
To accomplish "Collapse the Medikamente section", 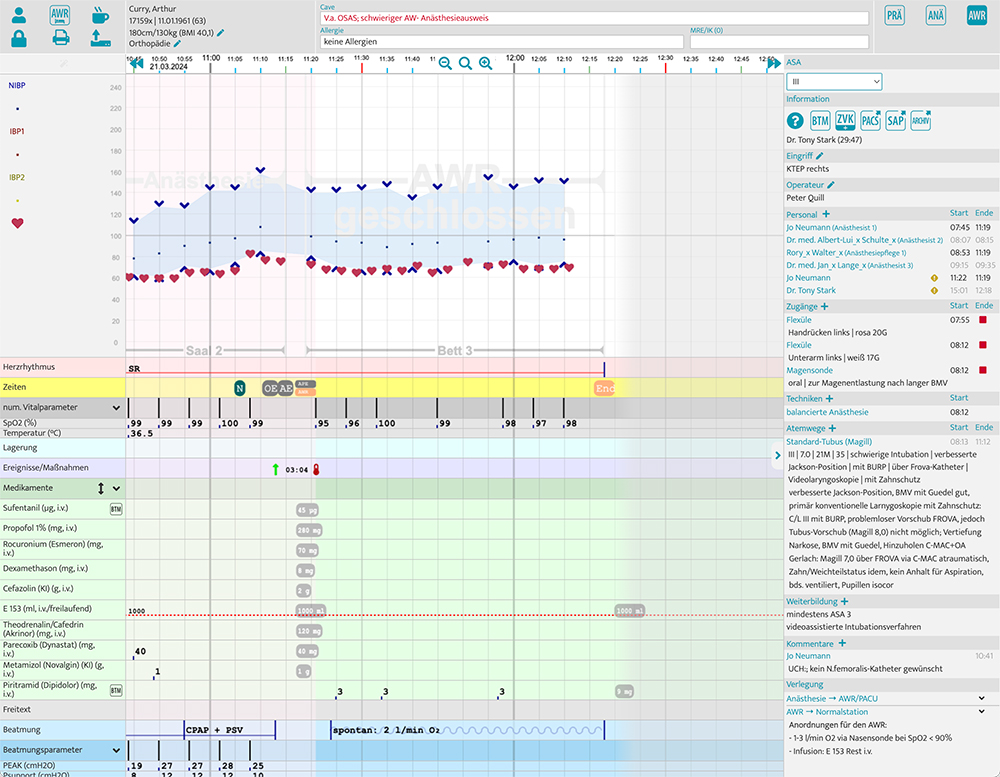I will click(116, 488).
